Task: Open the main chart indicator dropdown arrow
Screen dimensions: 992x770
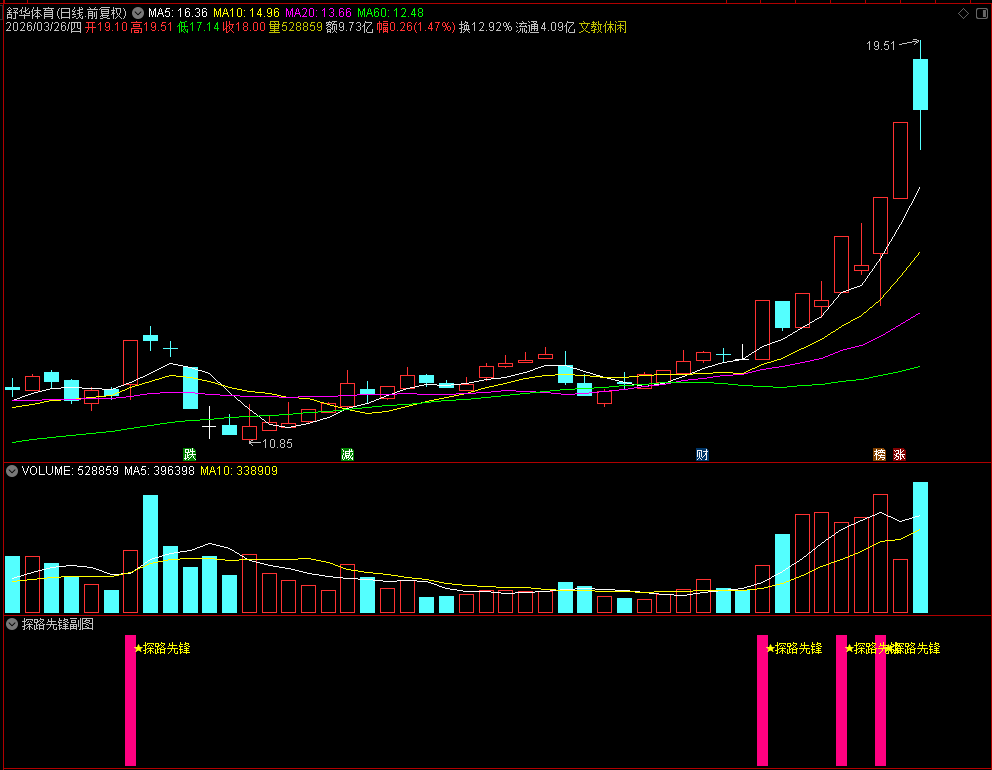Action: (138, 13)
